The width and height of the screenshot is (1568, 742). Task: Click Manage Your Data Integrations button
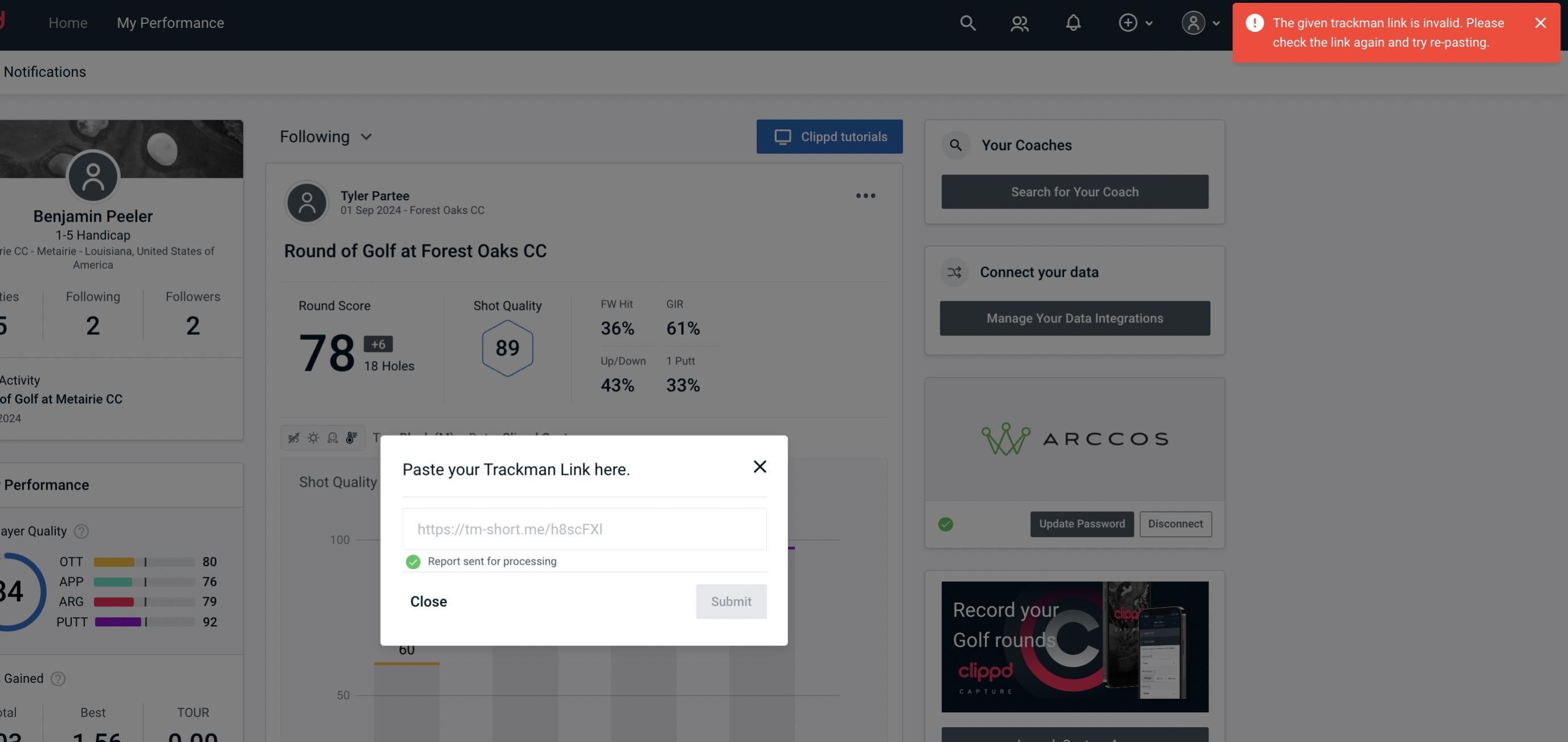pos(1075,318)
